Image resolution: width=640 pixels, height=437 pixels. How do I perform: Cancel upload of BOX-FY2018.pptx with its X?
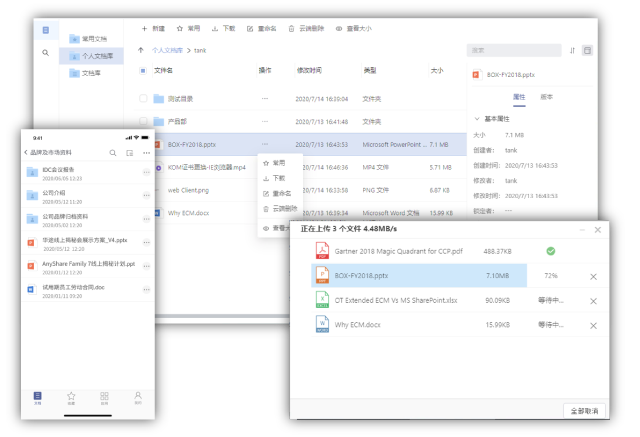(593, 276)
